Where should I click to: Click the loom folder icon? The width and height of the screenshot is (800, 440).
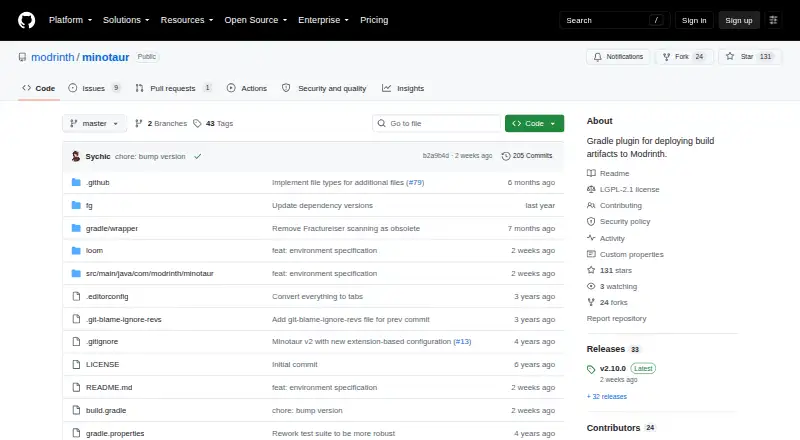pos(76,251)
